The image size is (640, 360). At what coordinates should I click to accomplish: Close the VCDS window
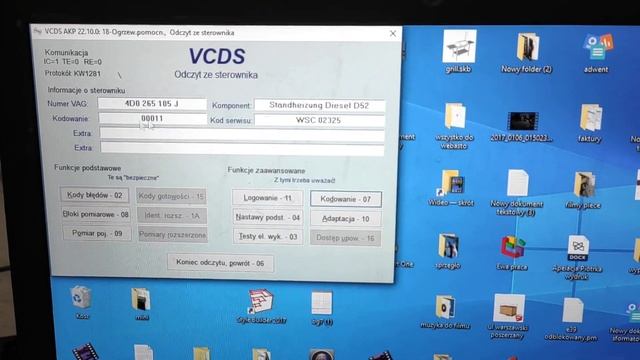393,33
